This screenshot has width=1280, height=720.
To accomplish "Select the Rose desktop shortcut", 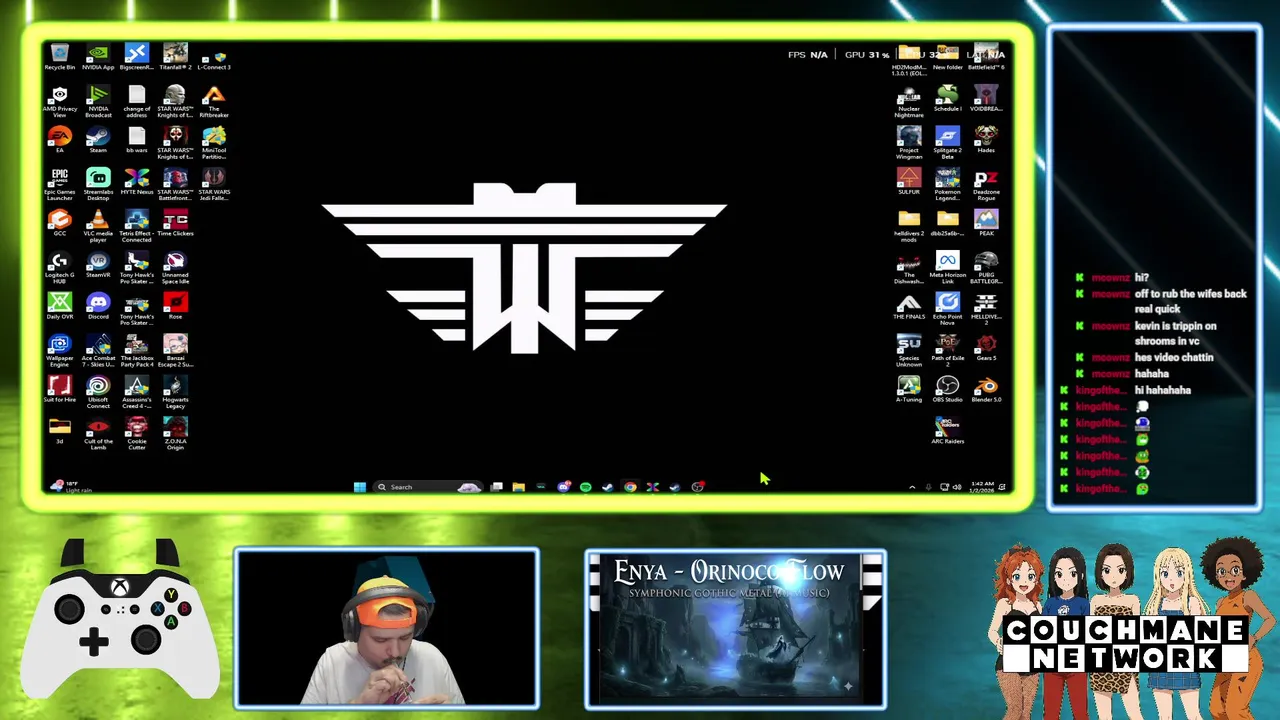I will coord(175,306).
